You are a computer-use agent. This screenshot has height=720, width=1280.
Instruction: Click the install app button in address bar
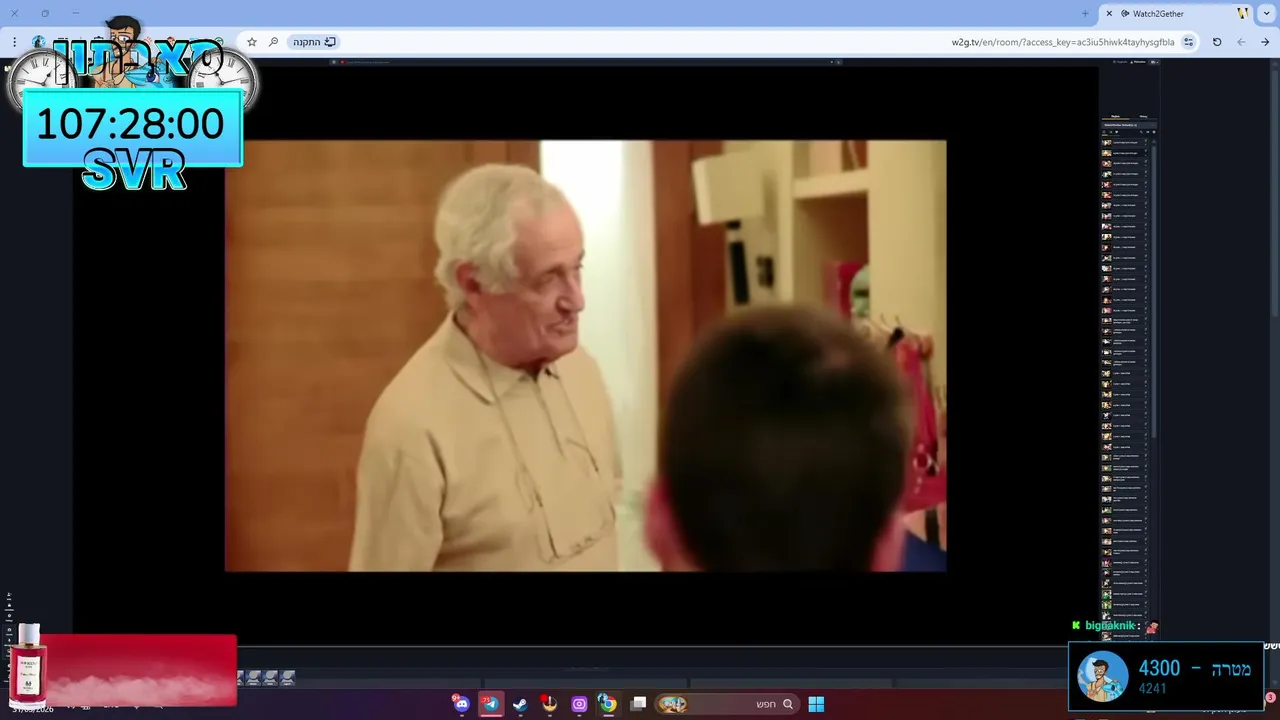[315, 42]
